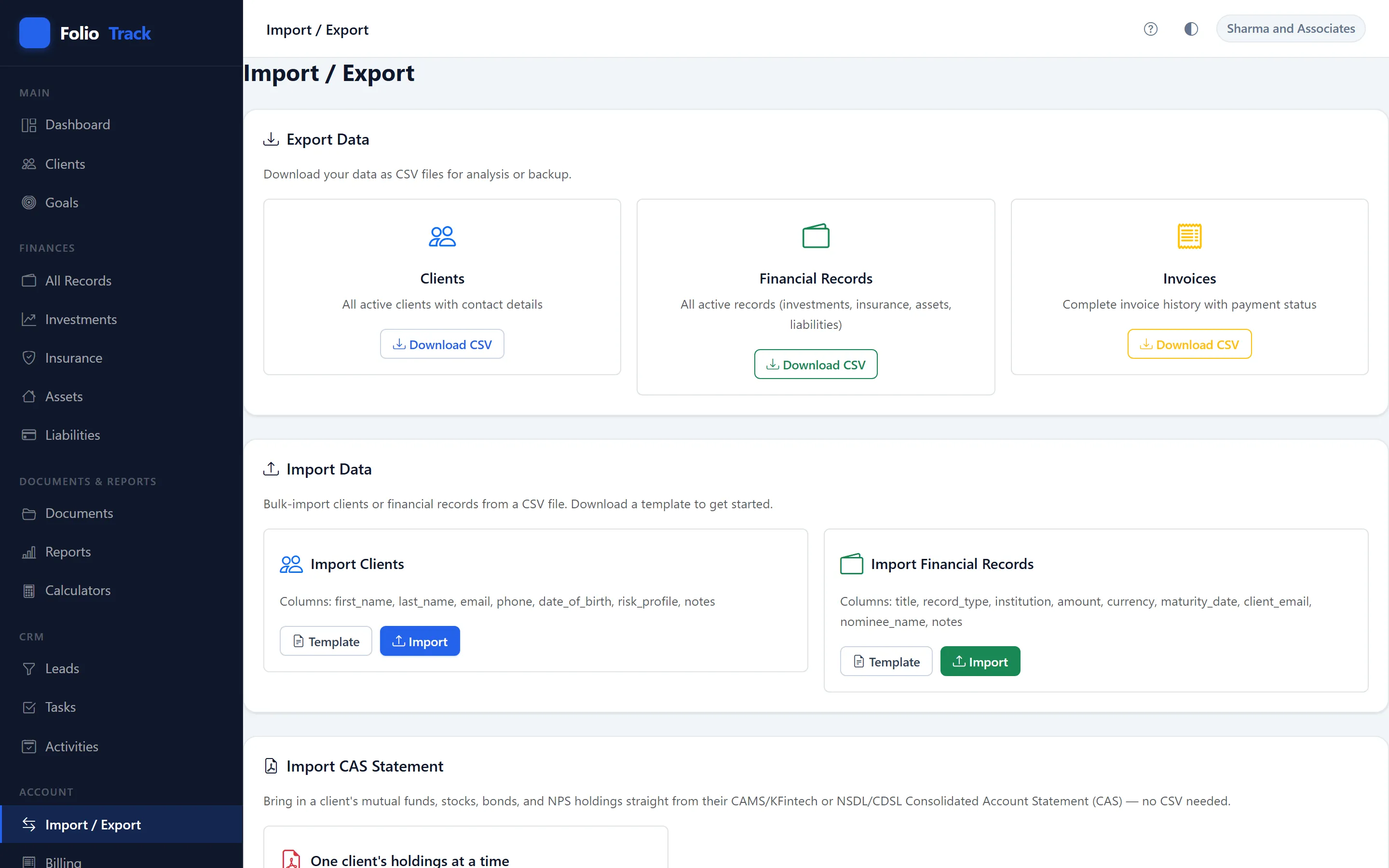
Task: Click the PDF icon beside Import CAS Statement
Action: (x=271, y=766)
